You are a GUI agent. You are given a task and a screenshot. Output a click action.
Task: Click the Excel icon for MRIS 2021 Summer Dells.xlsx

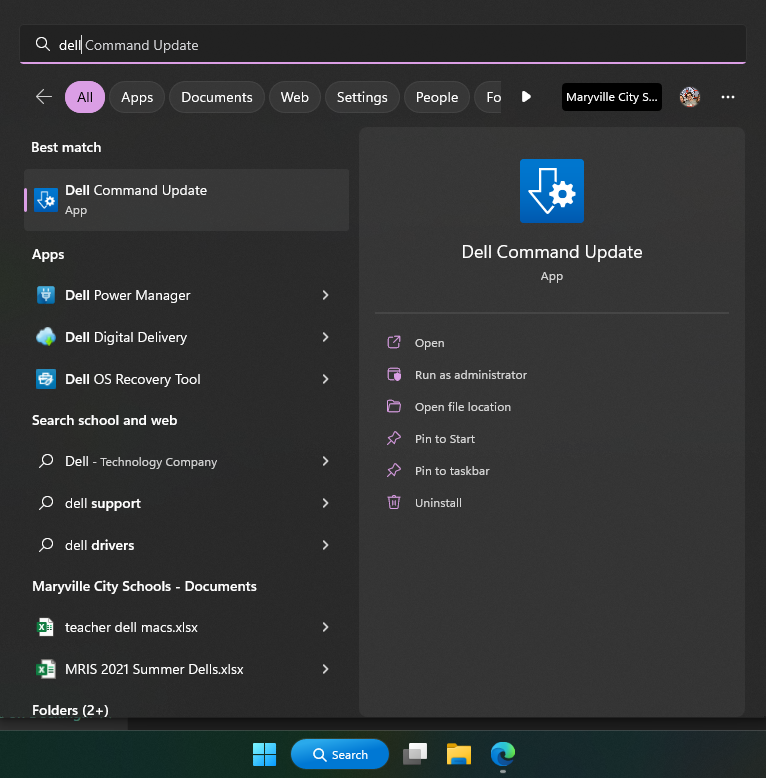pyautogui.click(x=46, y=669)
